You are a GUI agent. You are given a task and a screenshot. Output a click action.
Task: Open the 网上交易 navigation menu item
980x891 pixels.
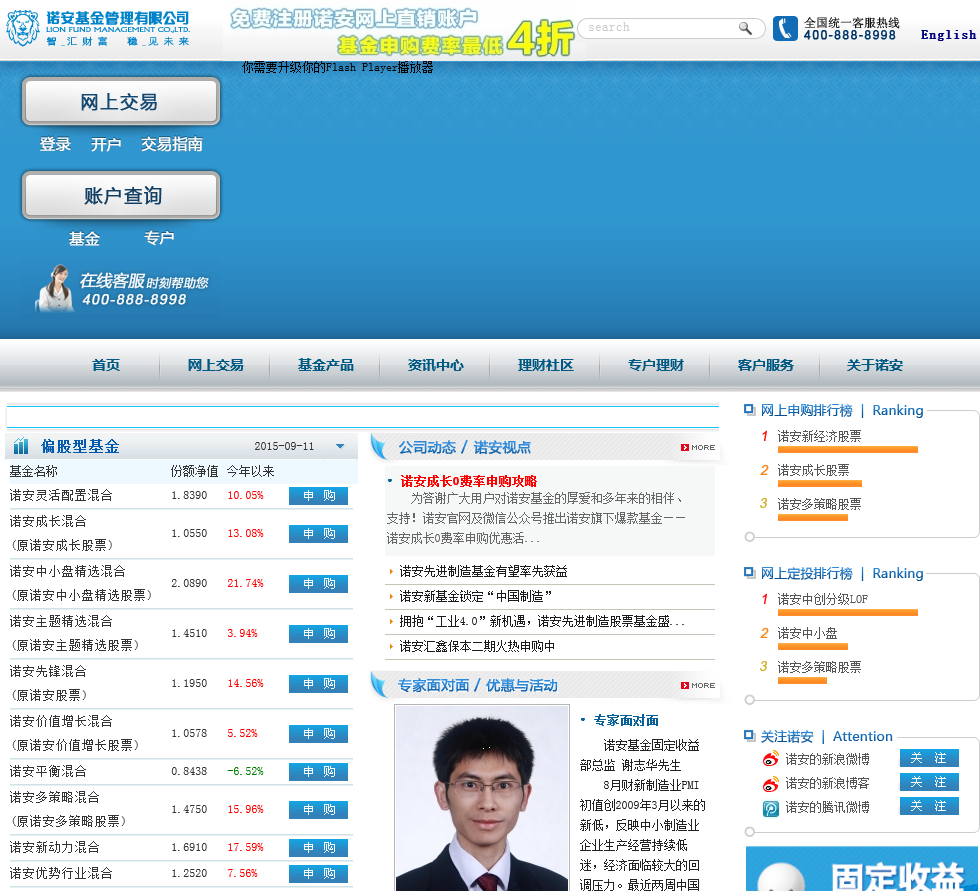click(216, 365)
